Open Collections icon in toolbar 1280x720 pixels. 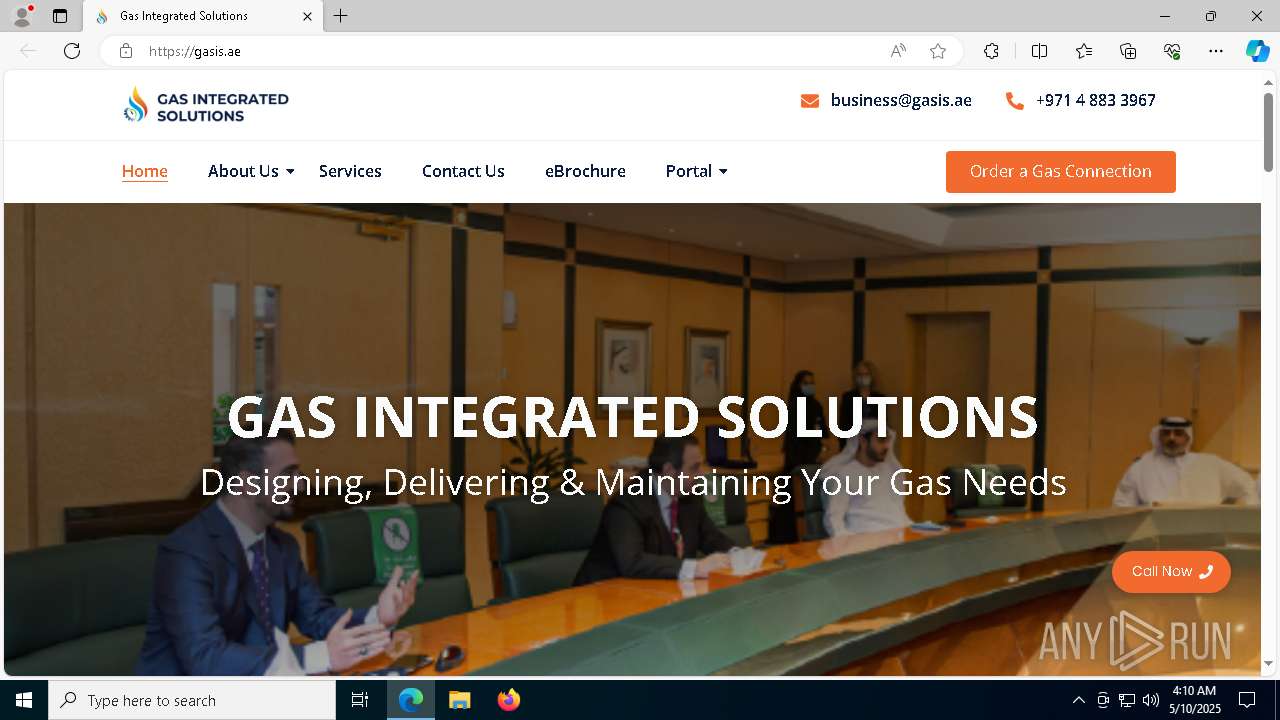[1128, 51]
